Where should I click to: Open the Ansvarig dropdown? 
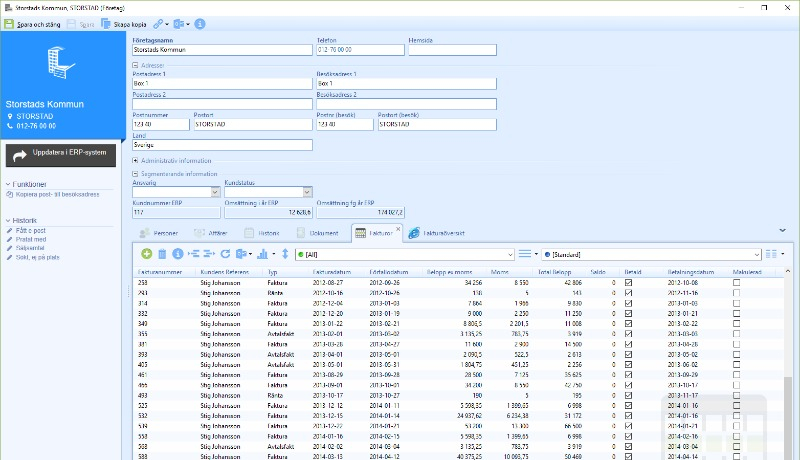tap(215, 192)
